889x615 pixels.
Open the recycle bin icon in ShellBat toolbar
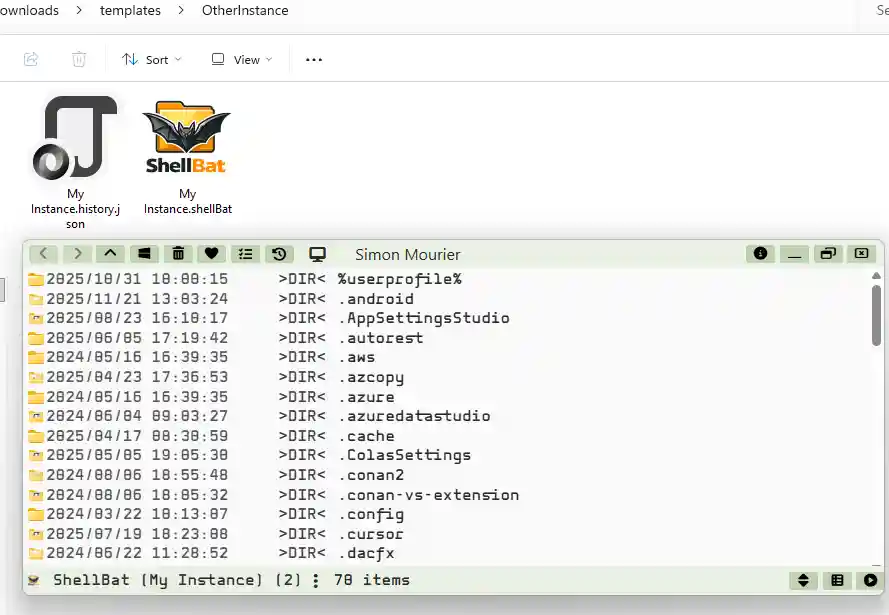177,254
